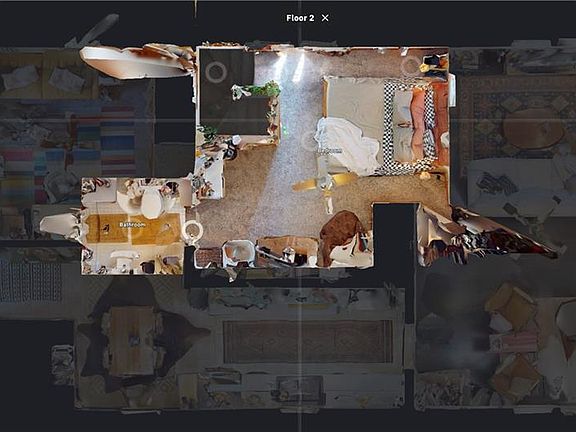Click the Floor 2 title label
The image size is (576, 432).
[x=300, y=18]
